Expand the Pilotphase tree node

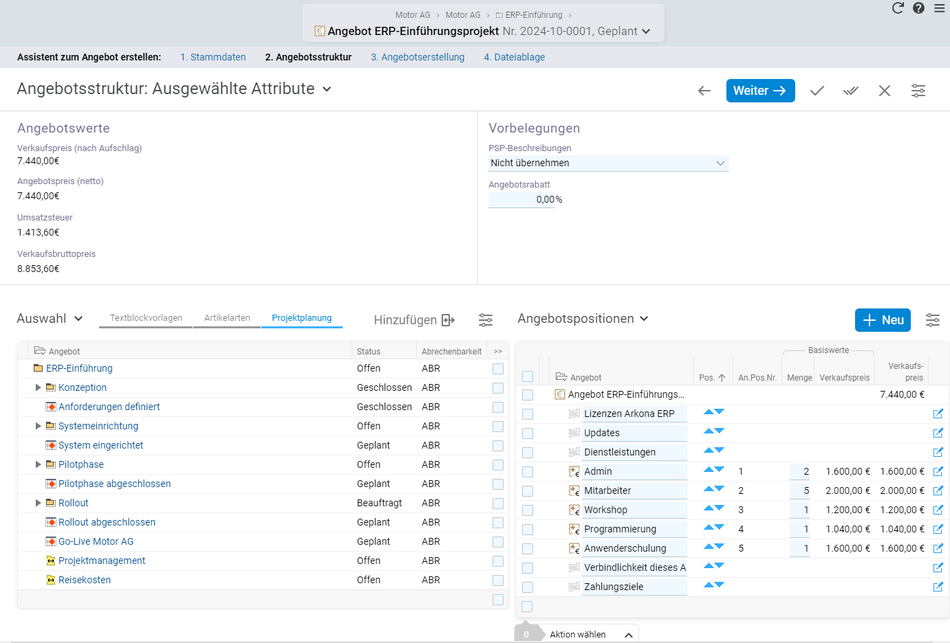click(38, 464)
